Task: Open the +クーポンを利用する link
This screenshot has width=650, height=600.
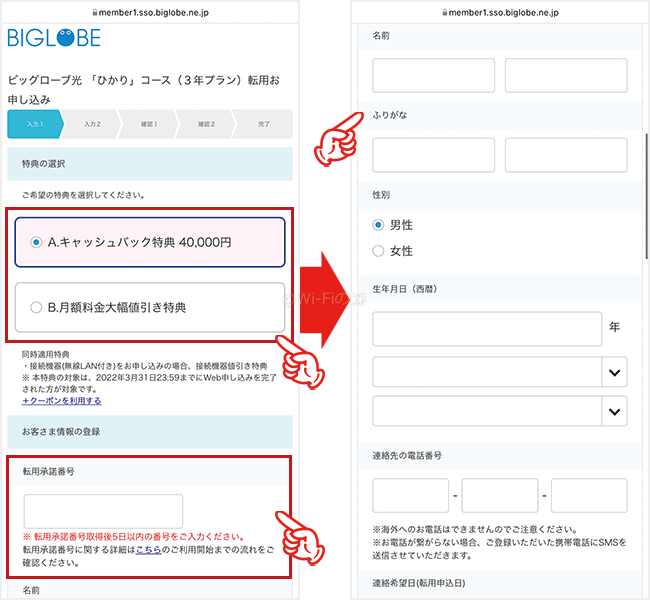Action: (x=62, y=401)
